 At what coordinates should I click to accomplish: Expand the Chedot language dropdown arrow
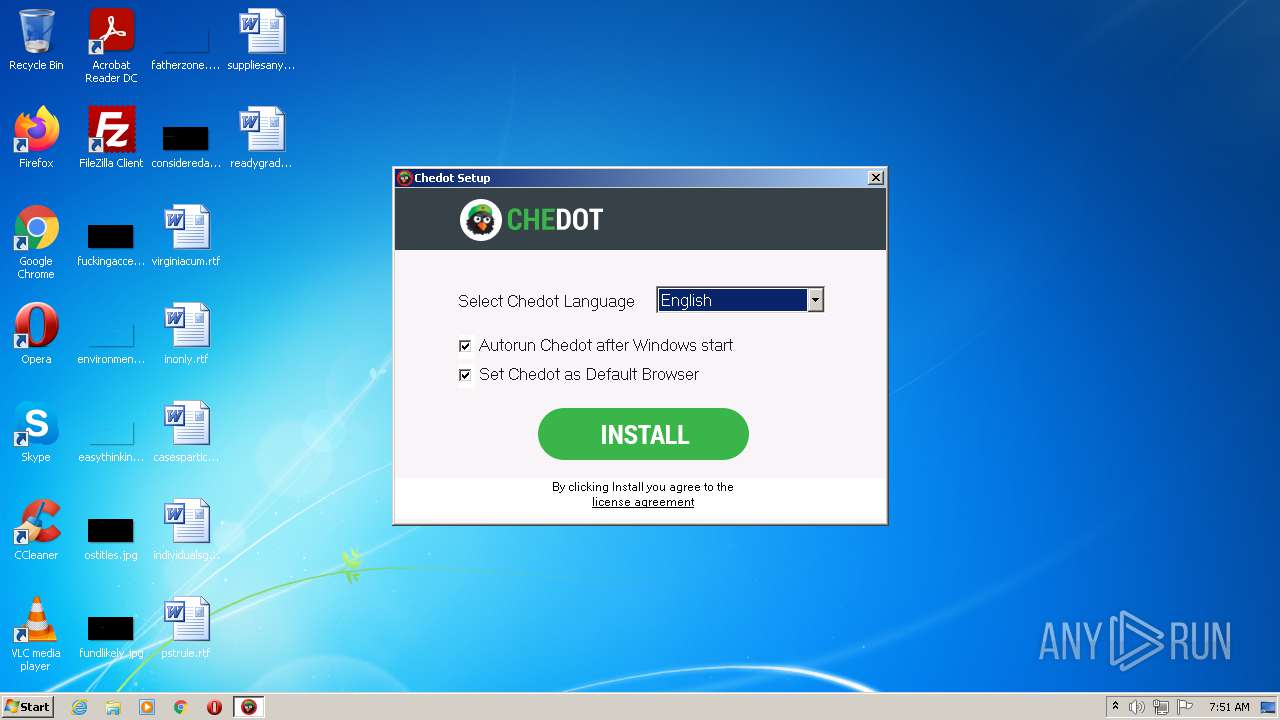tap(815, 300)
